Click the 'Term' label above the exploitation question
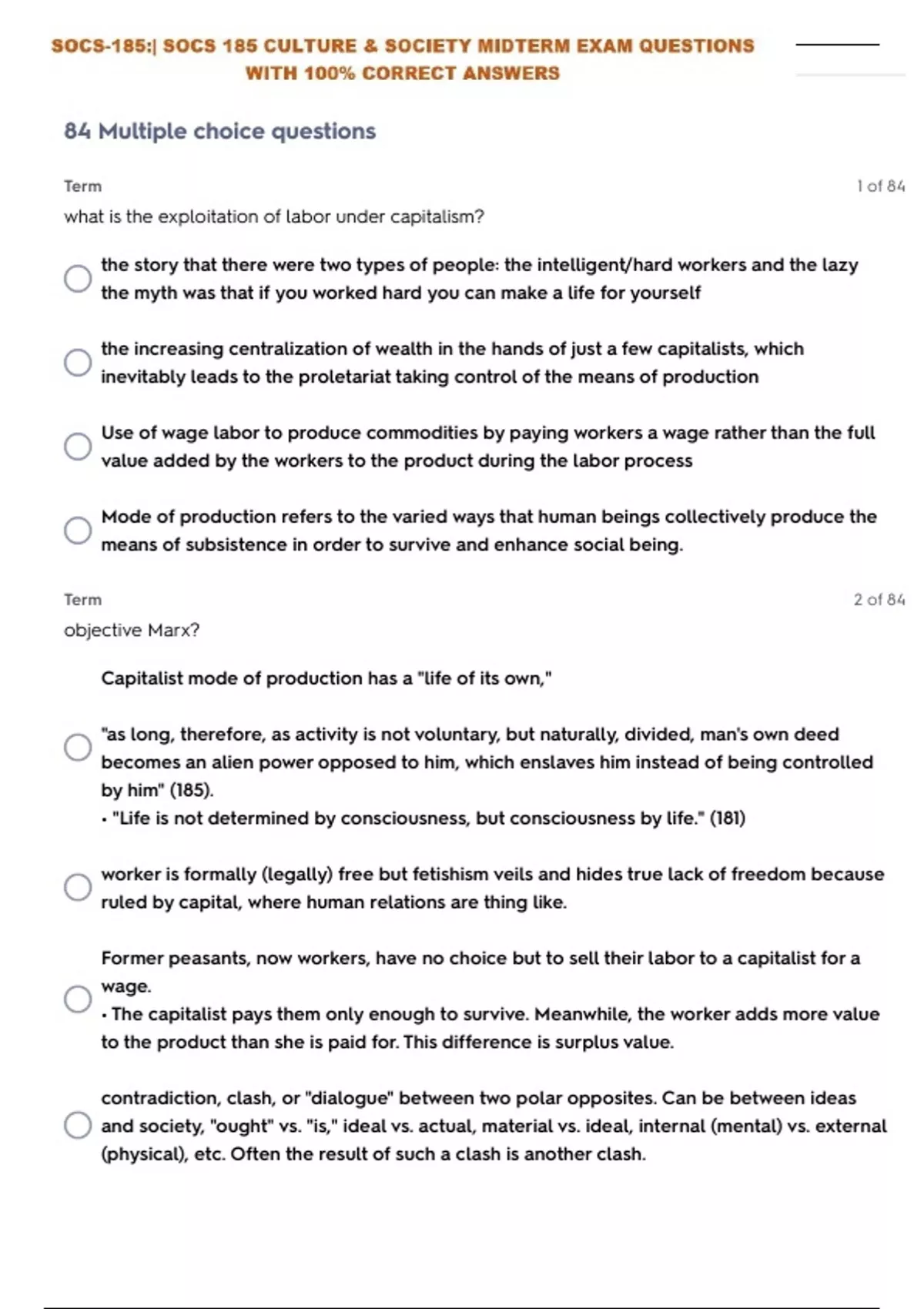Viewport: 924px width, 1309px height. pos(82,186)
